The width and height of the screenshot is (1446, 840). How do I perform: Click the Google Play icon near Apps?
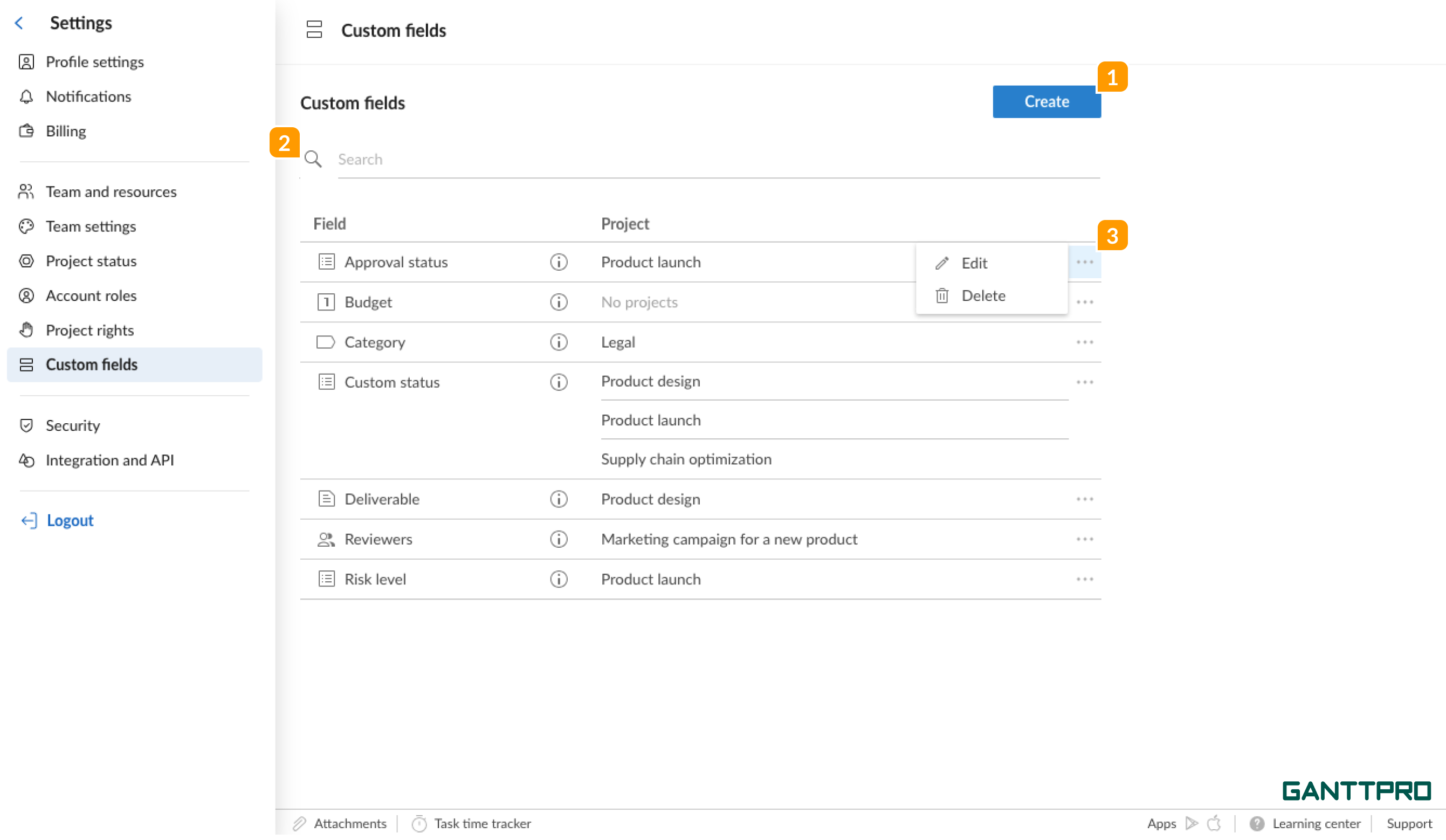click(1193, 823)
